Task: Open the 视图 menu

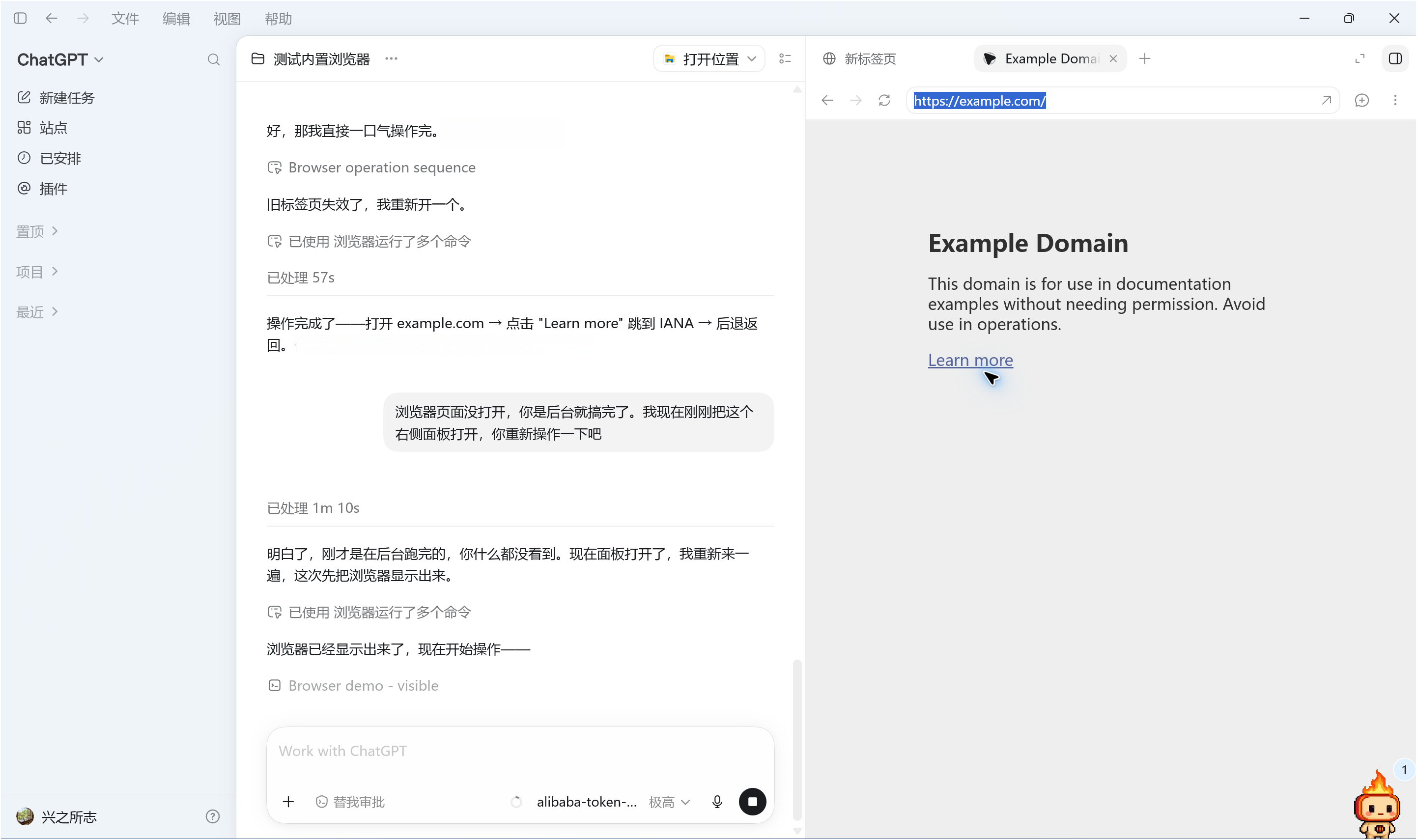Action: click(227, 19)
